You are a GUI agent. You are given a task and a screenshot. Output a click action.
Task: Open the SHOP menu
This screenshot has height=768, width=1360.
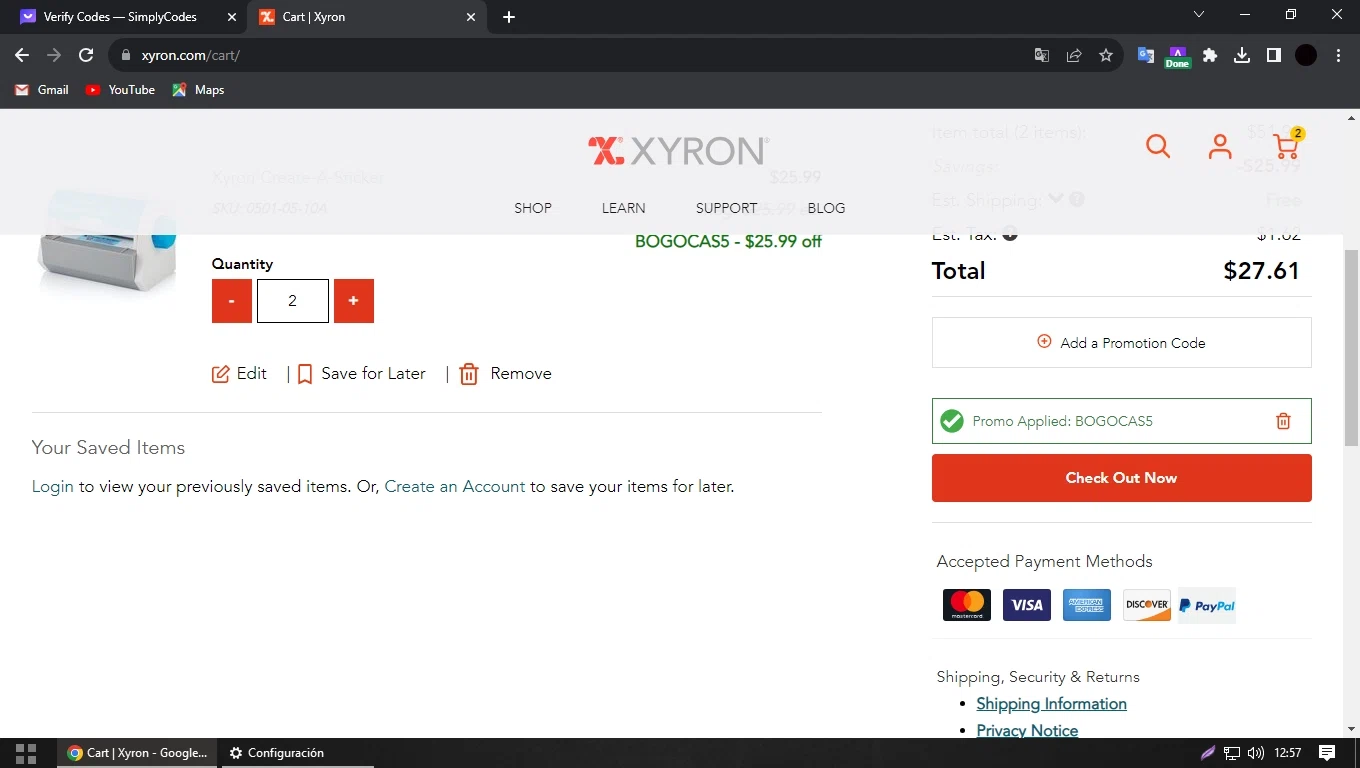[533, 208]
